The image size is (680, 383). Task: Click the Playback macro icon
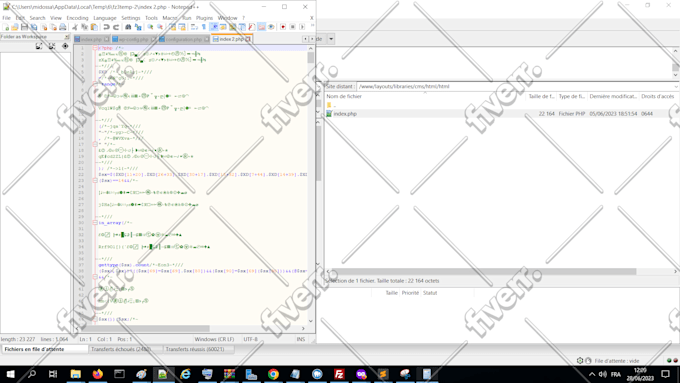coord(302,27)
